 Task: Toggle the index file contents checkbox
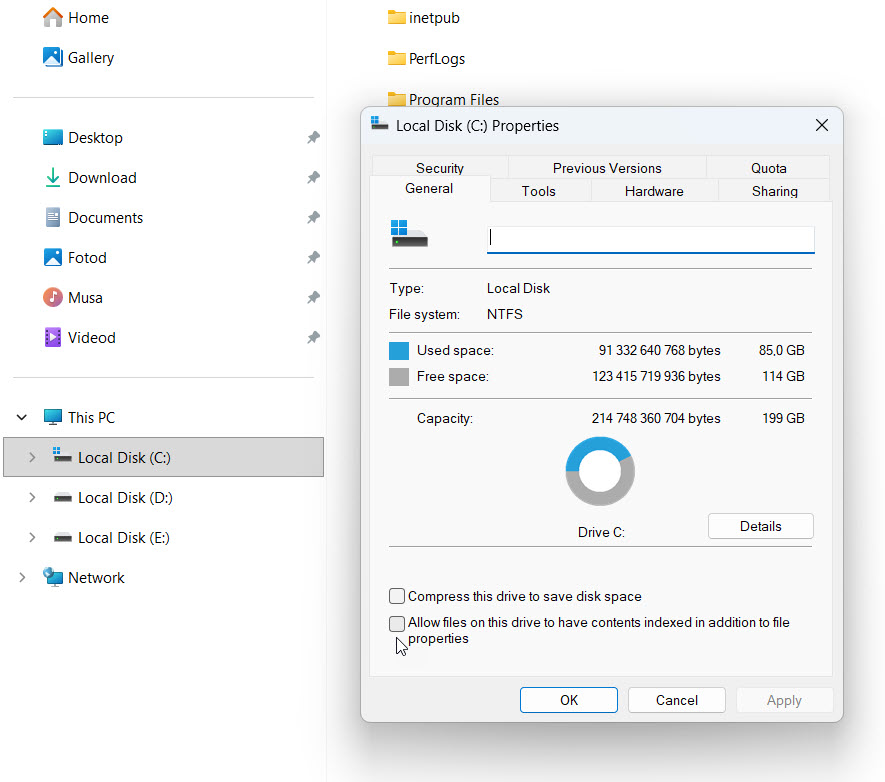tap(397, 623)
